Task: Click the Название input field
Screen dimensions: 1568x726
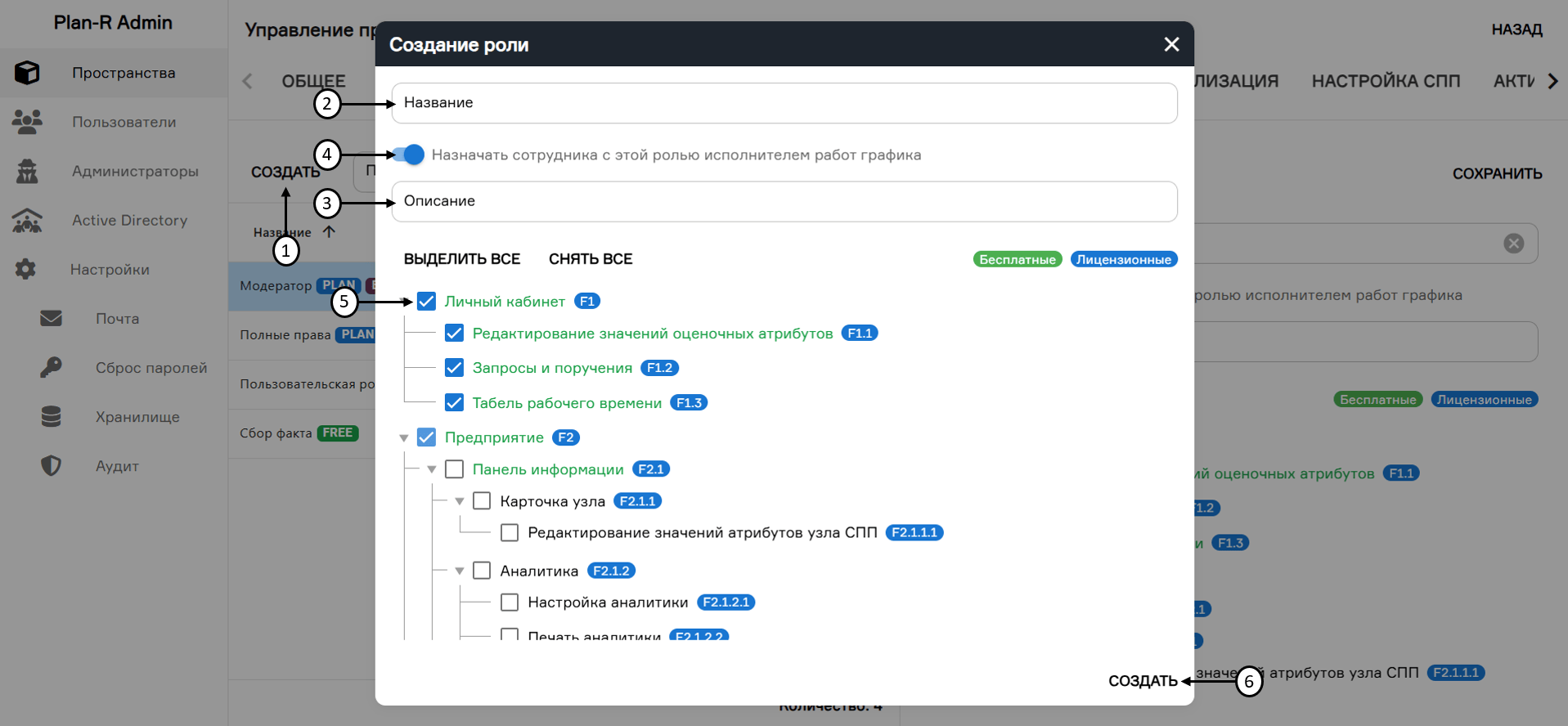Action: (x=784, y=103)
